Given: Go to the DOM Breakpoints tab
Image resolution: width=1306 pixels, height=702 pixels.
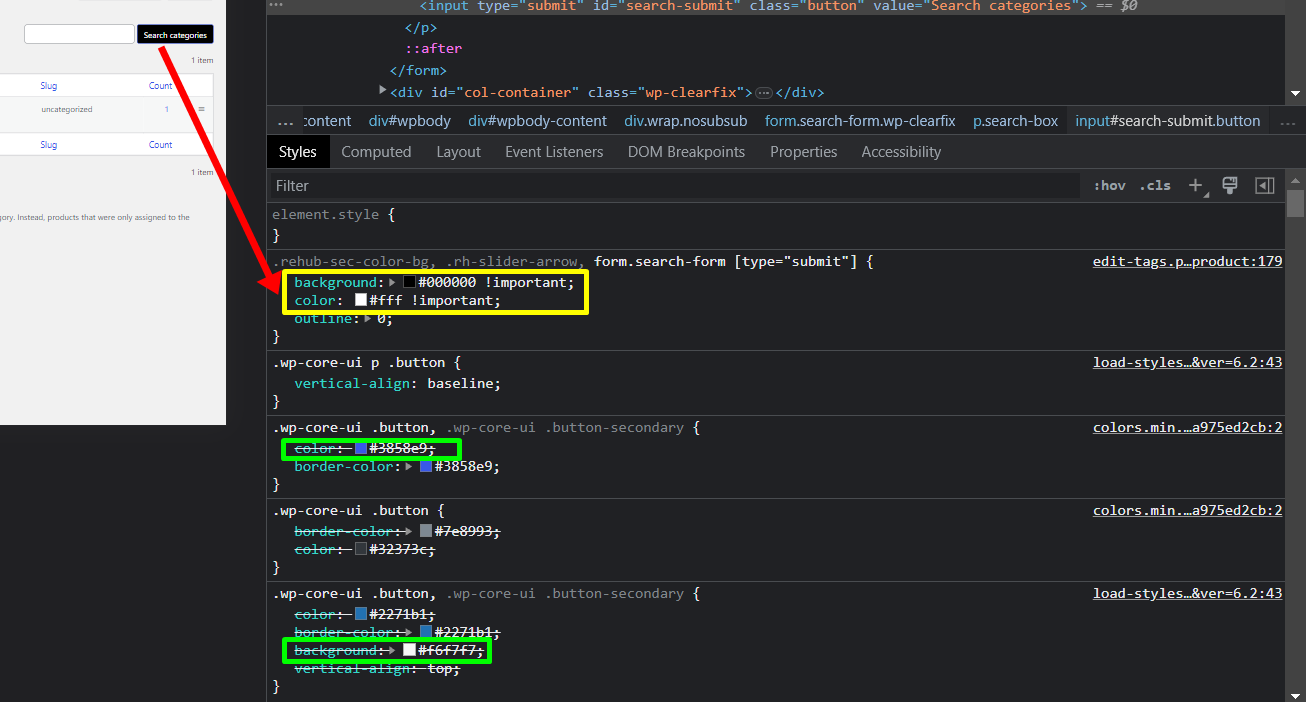Looking at the screenshot, I should click(x=686, y=152).
